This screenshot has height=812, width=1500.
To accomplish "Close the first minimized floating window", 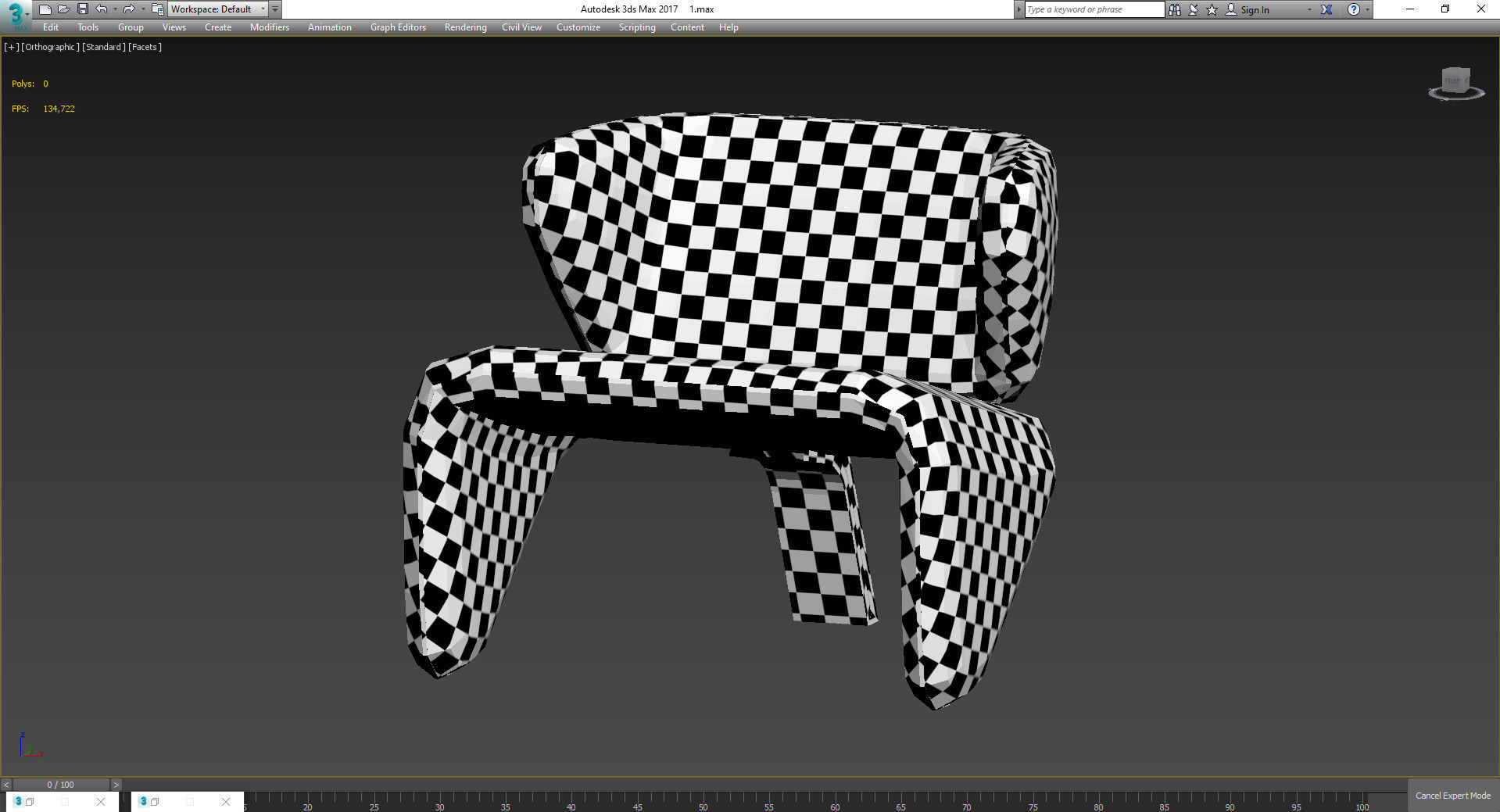I will pyautogui.click(x=101, y=802).
